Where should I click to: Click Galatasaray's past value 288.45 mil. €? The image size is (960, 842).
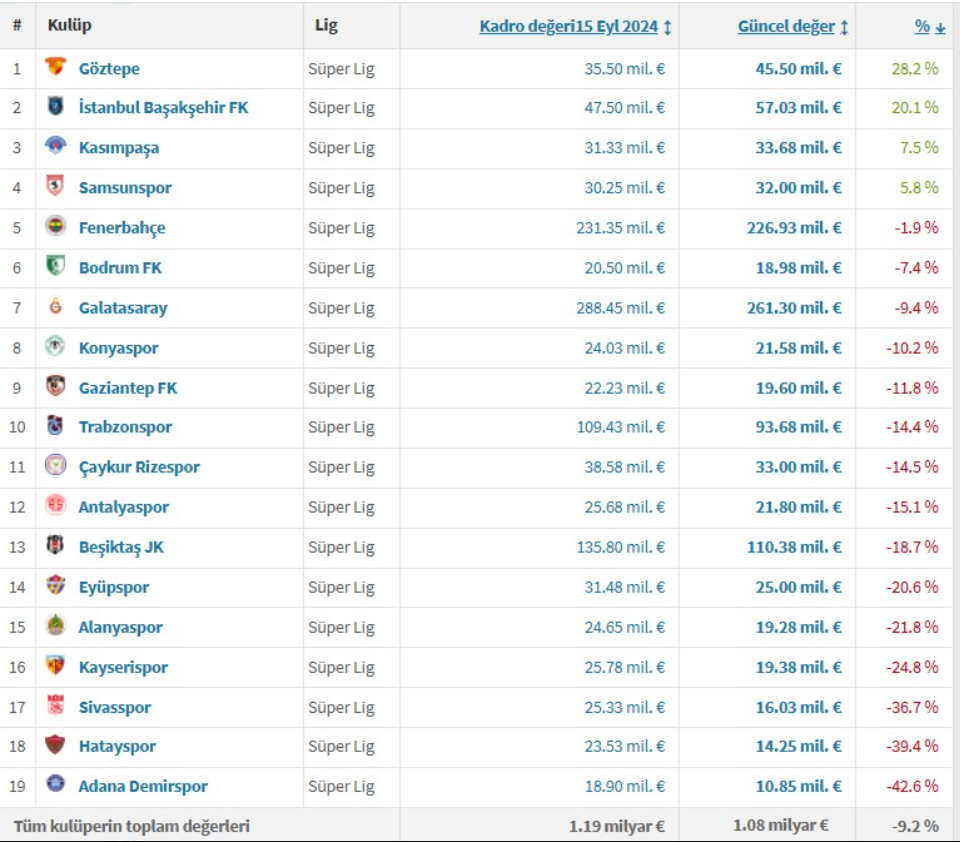620,308
